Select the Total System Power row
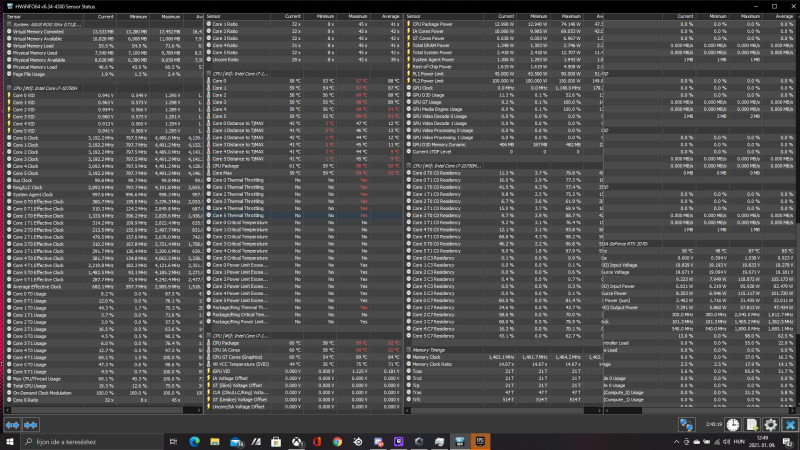 point(504,53)
